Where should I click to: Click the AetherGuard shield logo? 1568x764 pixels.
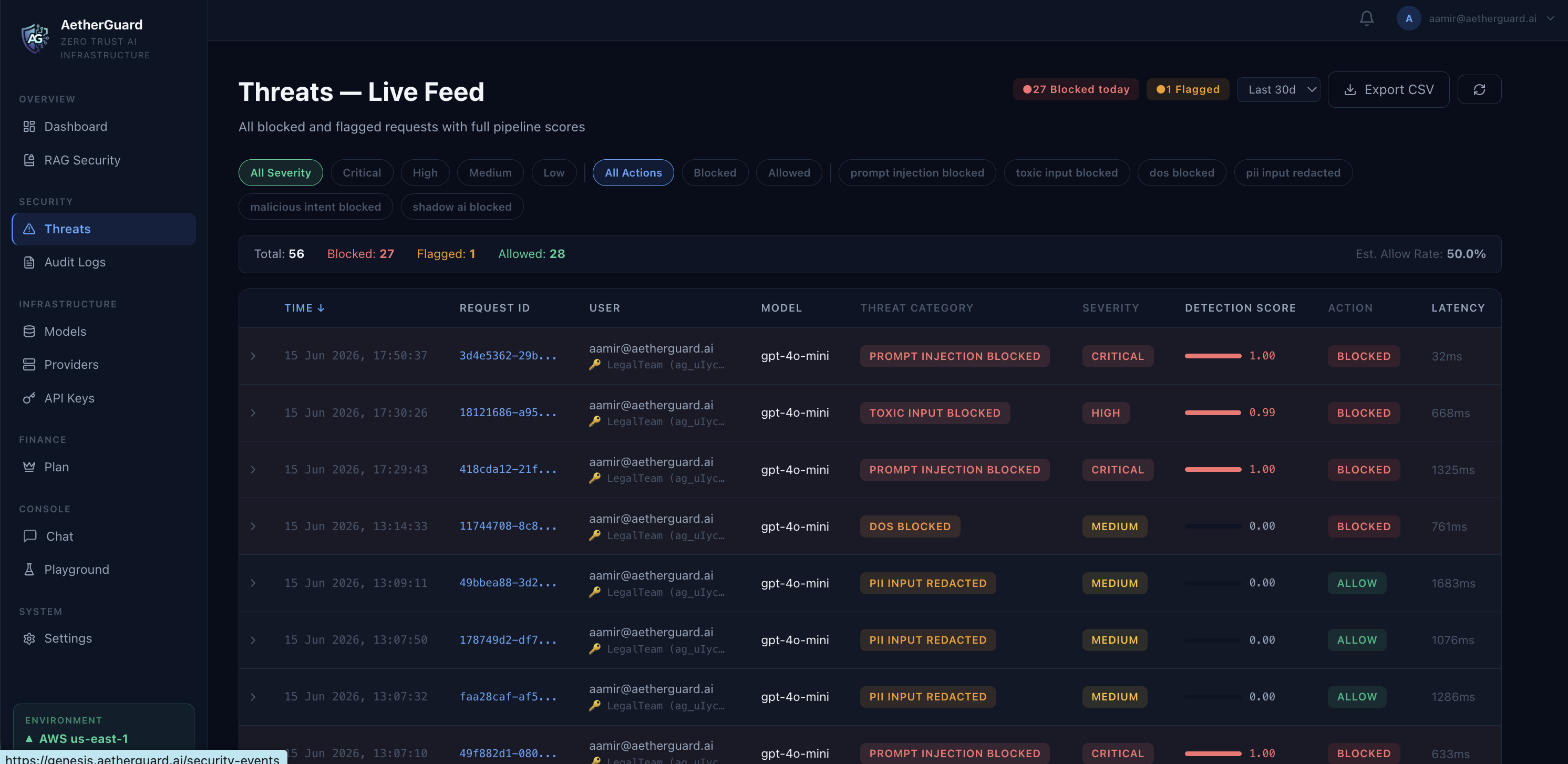[x=35, y=39]
